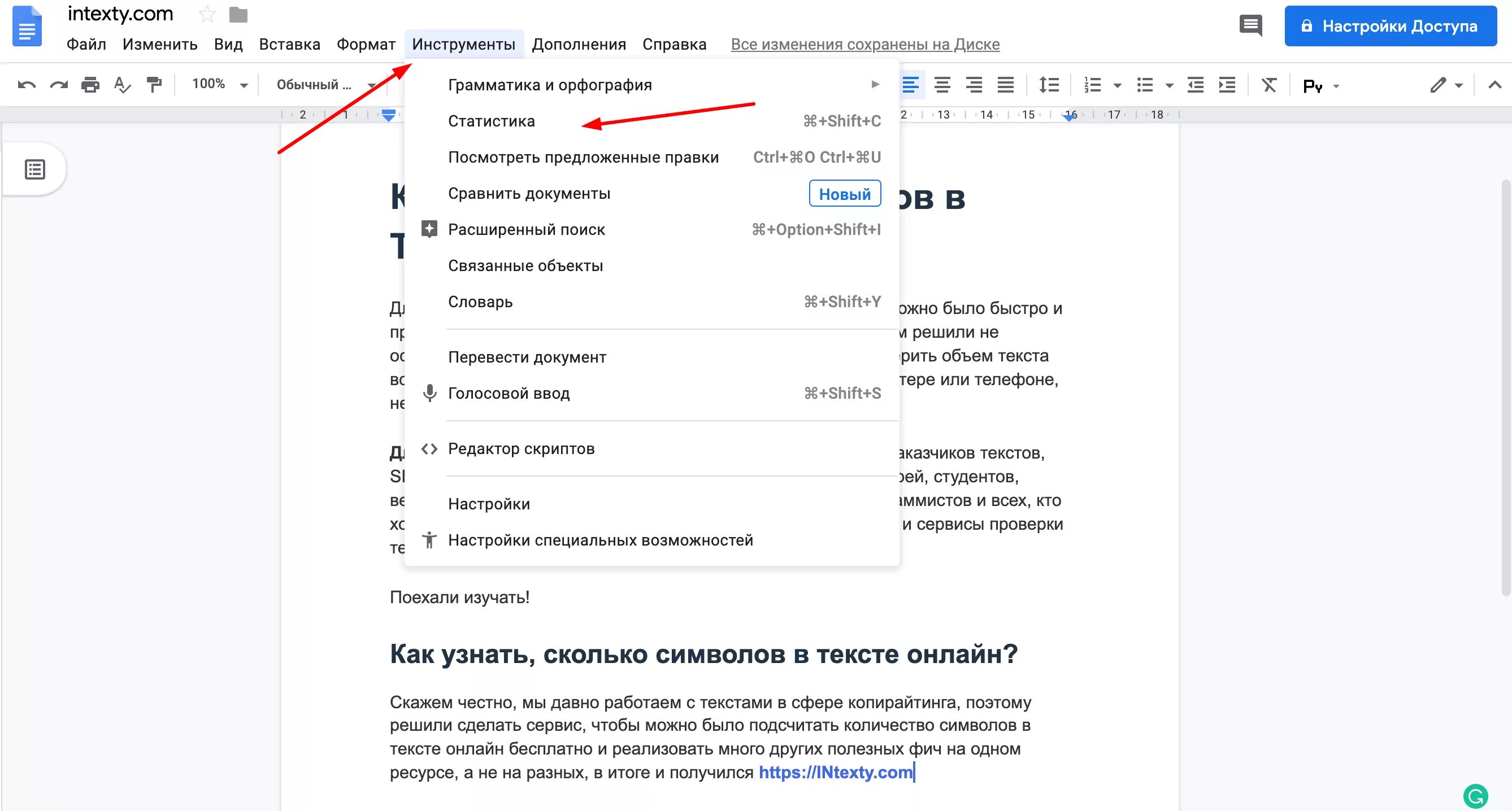
Task: Click Все изменения сохранены на Диске
Action: pyautogui.click(x=864, y=44)
